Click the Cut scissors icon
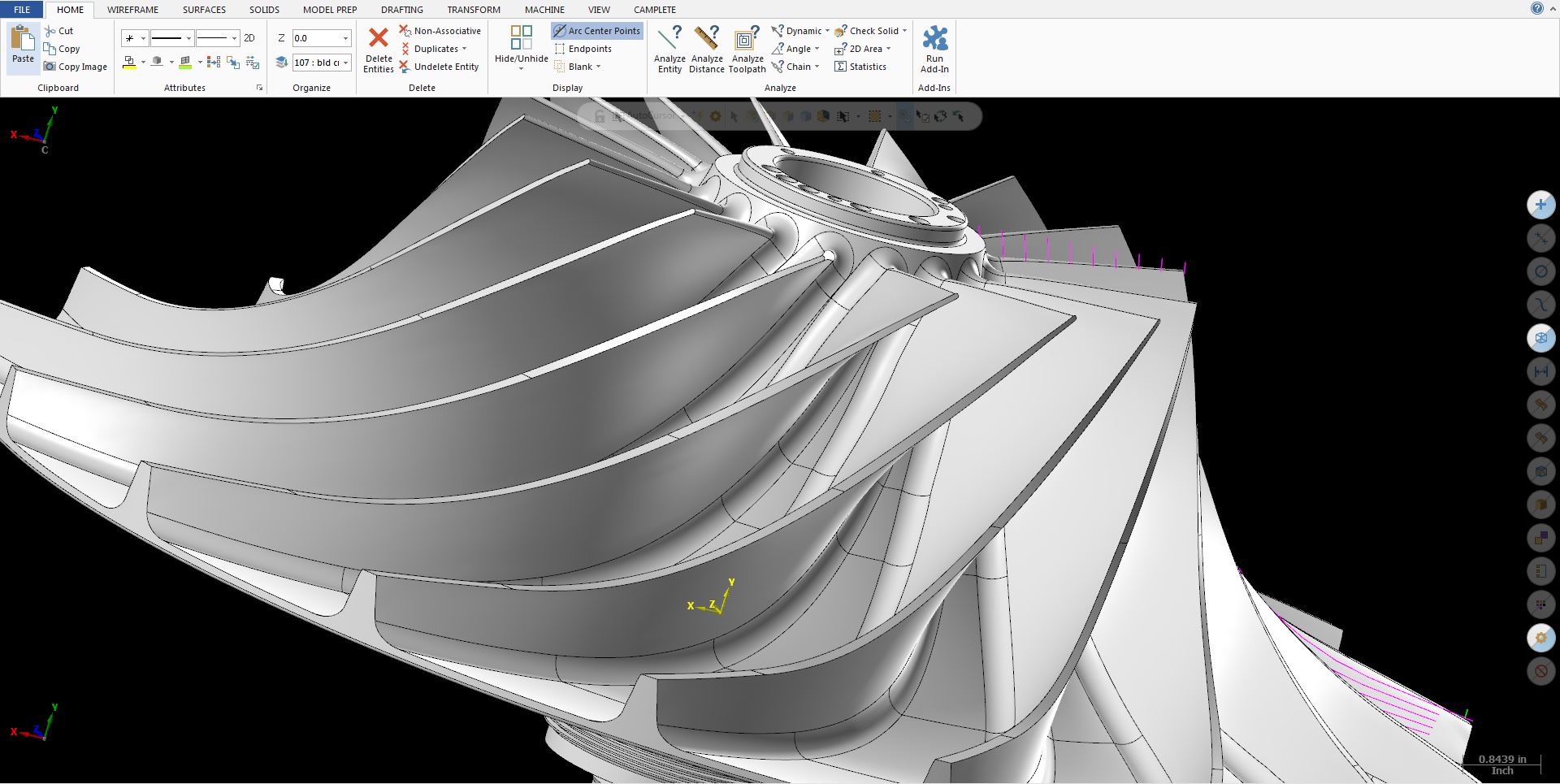Screen dimensions: 1560x784 50,31
